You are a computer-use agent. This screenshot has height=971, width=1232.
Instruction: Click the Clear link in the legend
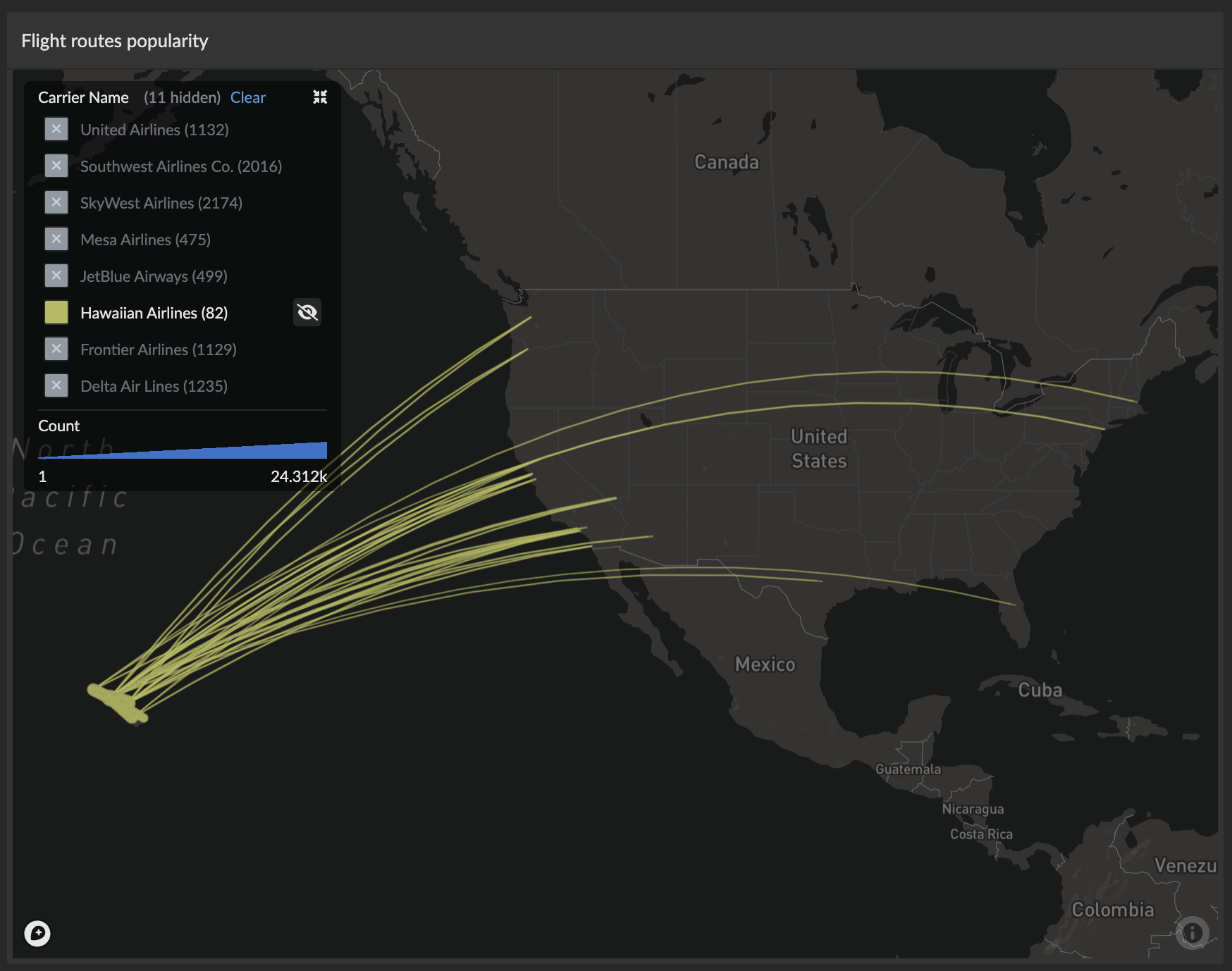click(x=247, y=97)
